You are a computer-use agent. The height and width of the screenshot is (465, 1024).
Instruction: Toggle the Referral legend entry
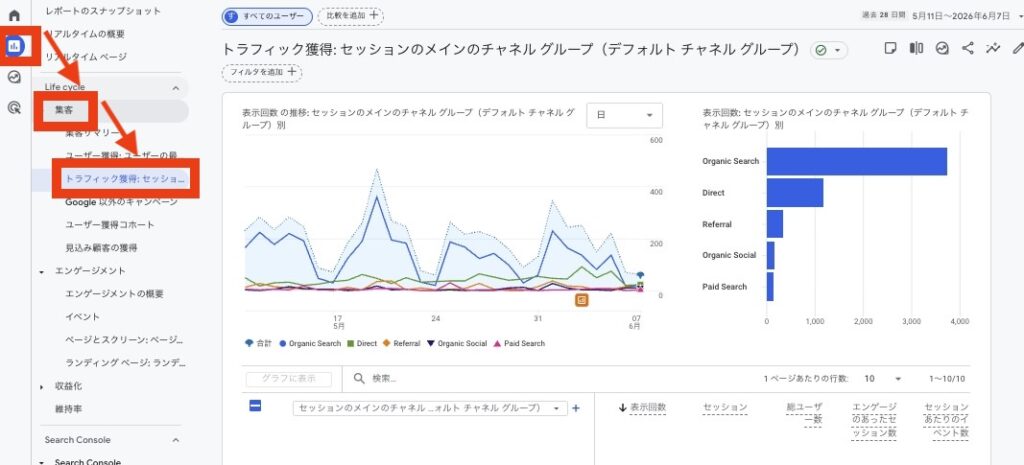click(x=401, y=344)
